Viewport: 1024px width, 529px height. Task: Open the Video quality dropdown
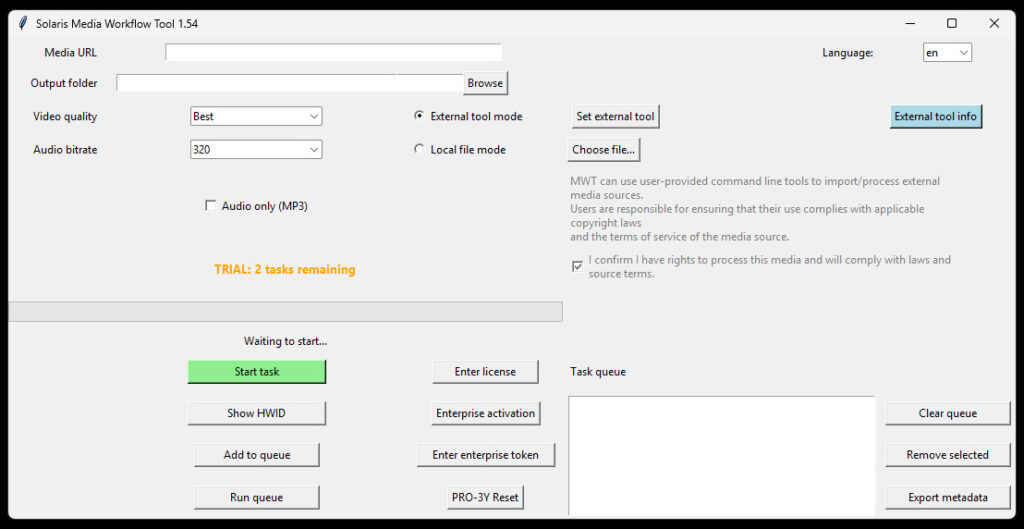coord(256,116)
